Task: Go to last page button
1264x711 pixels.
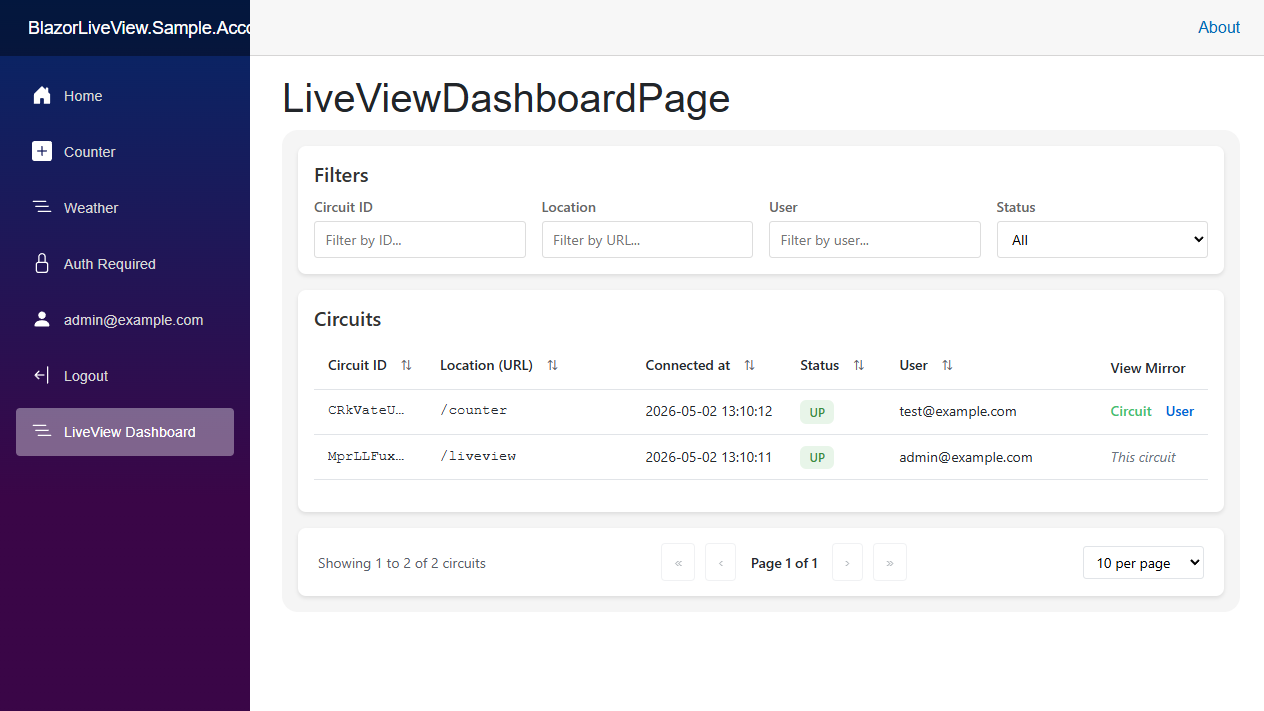Action: pos(890,562)
